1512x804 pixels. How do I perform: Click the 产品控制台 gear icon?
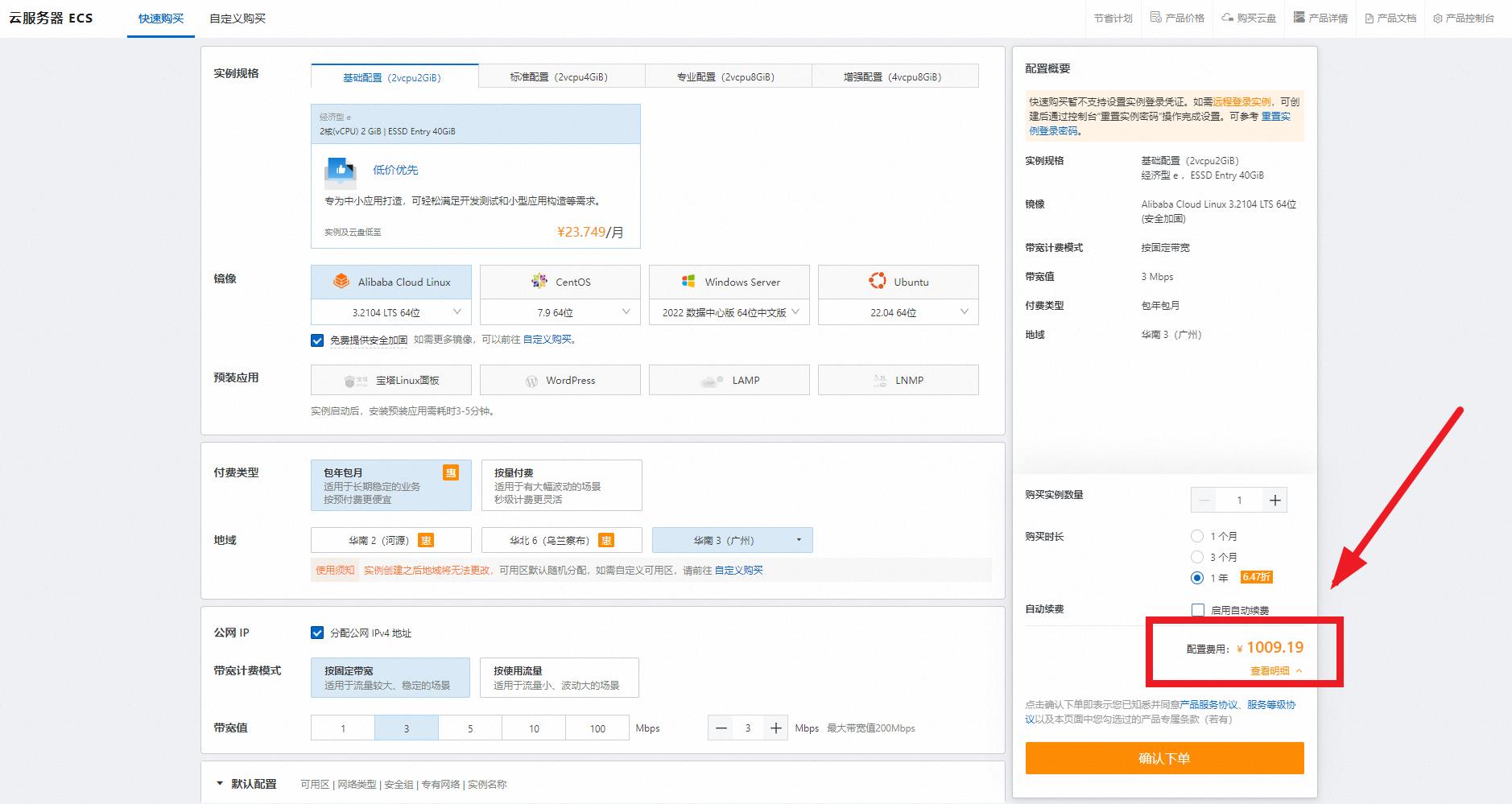(1437, 19)
